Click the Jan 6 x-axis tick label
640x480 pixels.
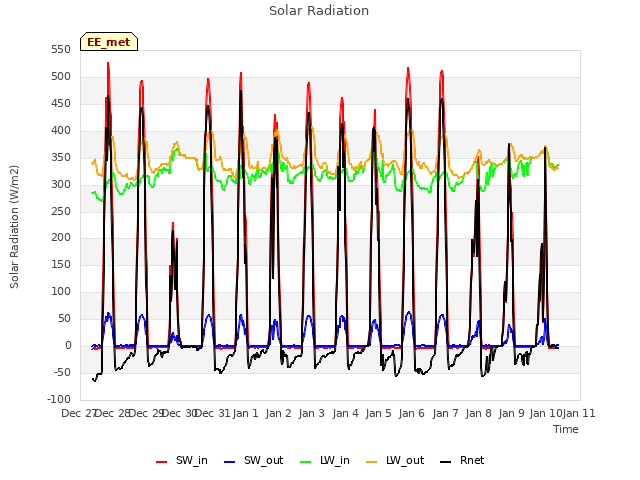tap(411, 413)
